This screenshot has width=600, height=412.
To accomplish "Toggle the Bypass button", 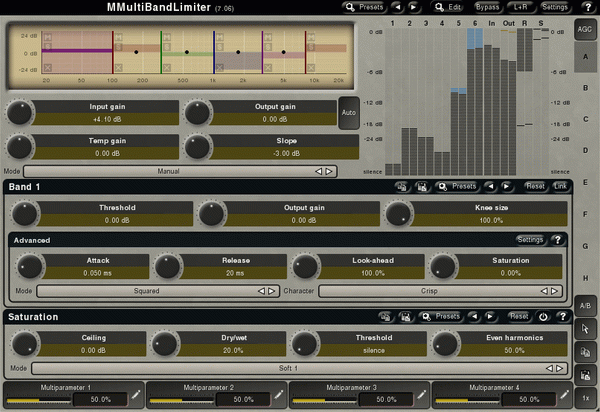I will (x=487, y=7).
